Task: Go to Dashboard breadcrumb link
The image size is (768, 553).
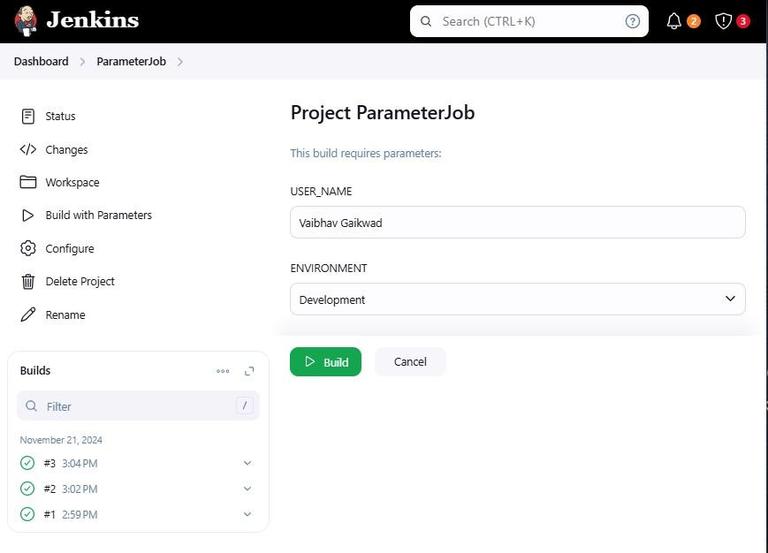Action: pos(41,62)
